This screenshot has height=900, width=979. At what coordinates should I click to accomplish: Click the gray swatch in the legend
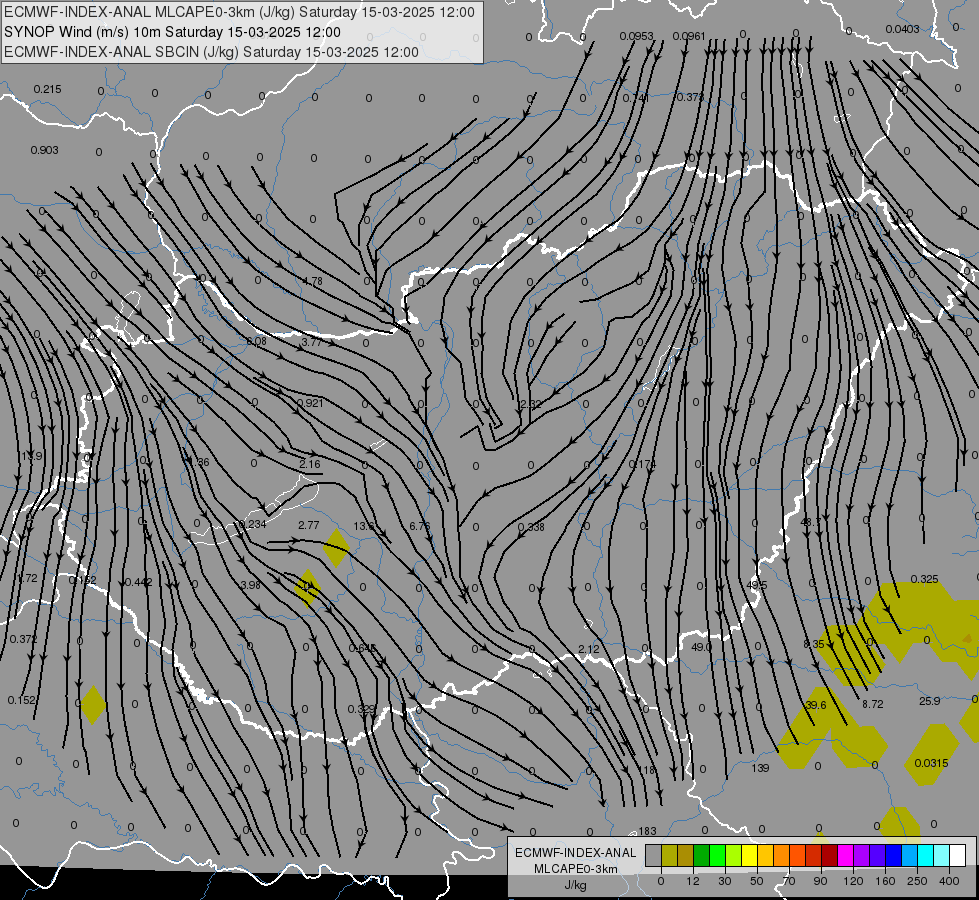pyautogui.click(x=653, y=855)
